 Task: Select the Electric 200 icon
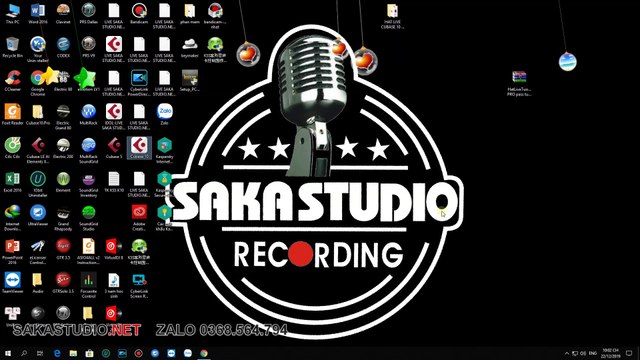pos(63,148)
